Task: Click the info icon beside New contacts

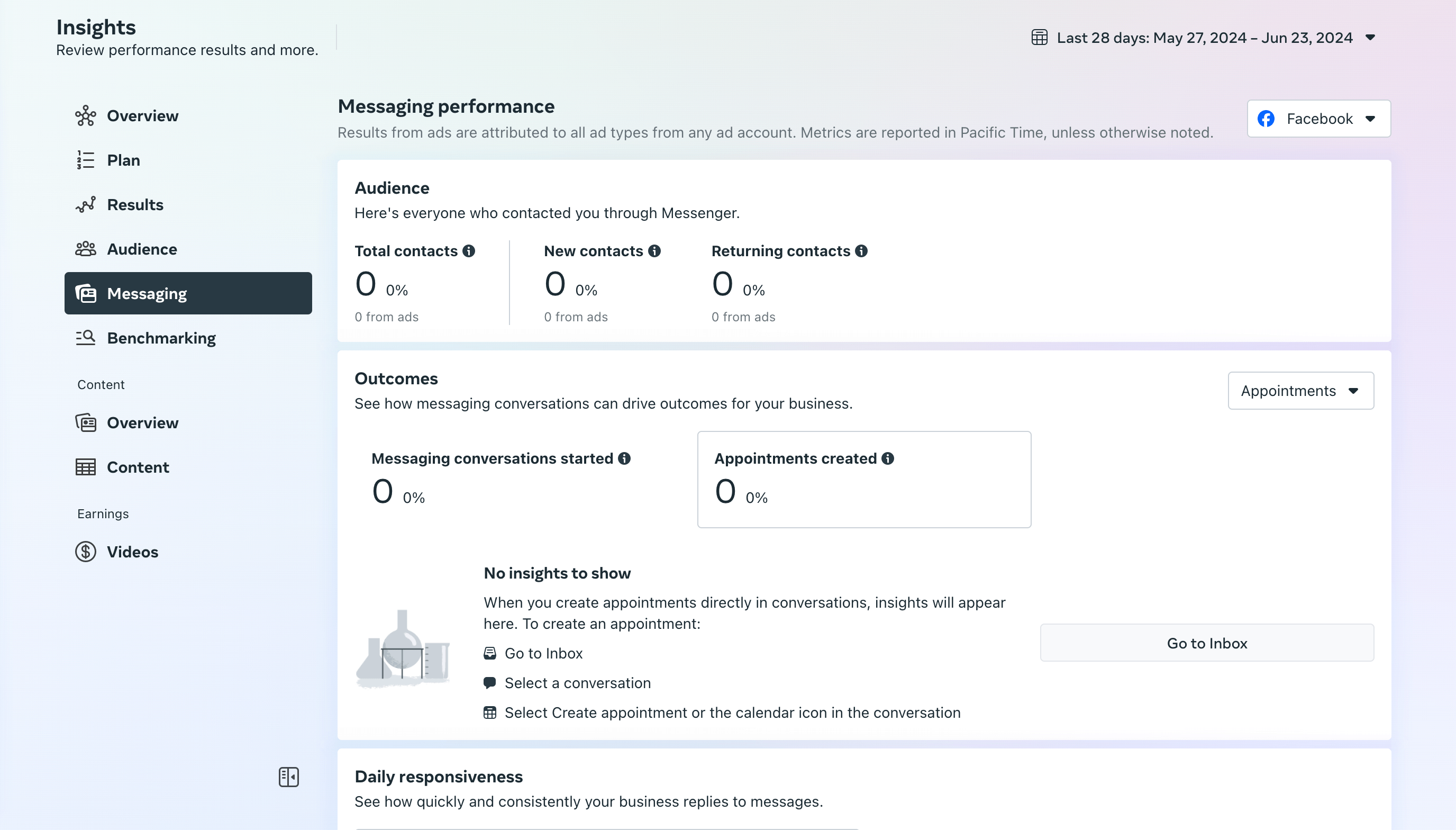Action: tap(654, 251)
